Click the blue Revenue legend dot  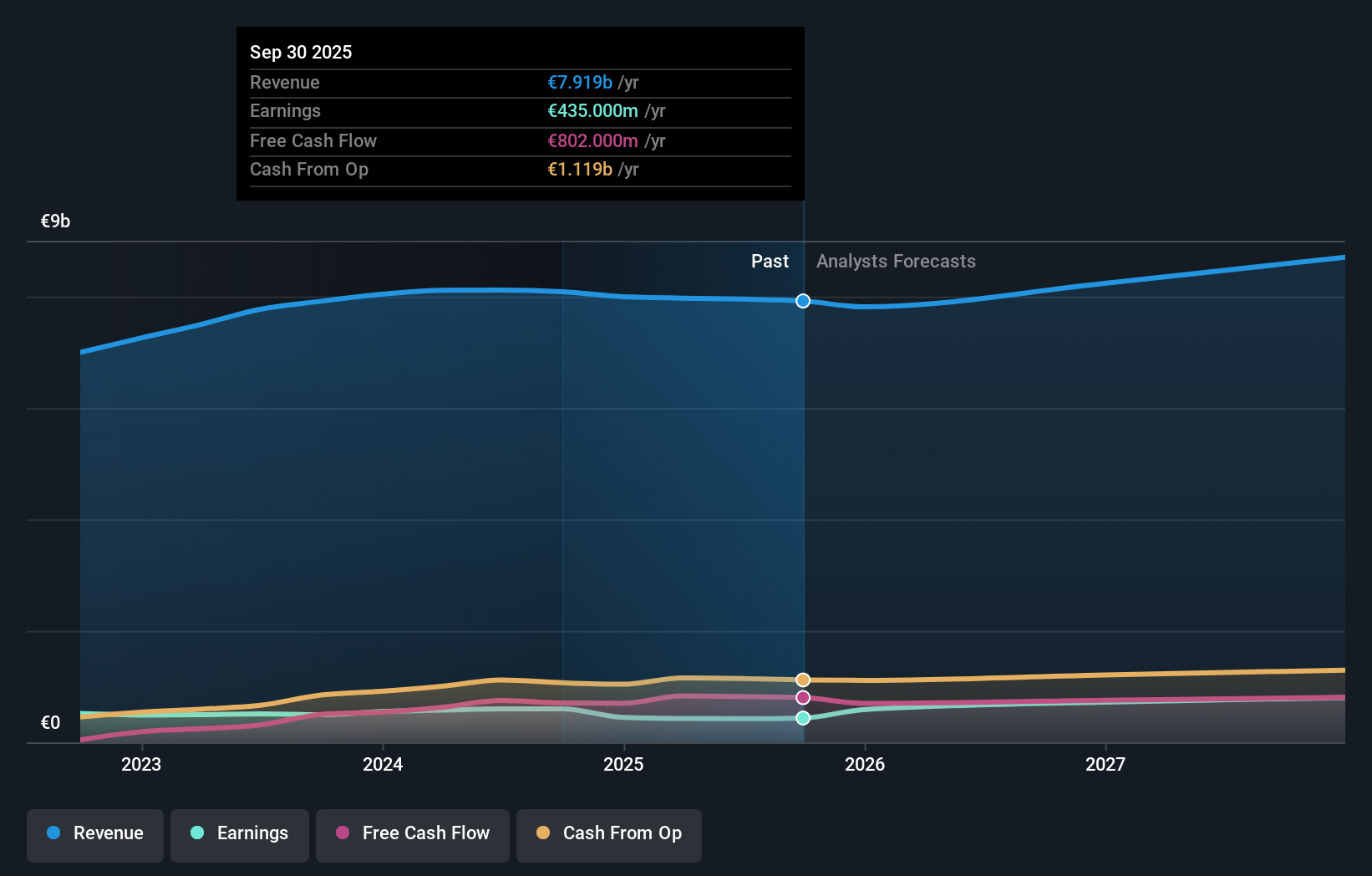[x=52, y=833]
